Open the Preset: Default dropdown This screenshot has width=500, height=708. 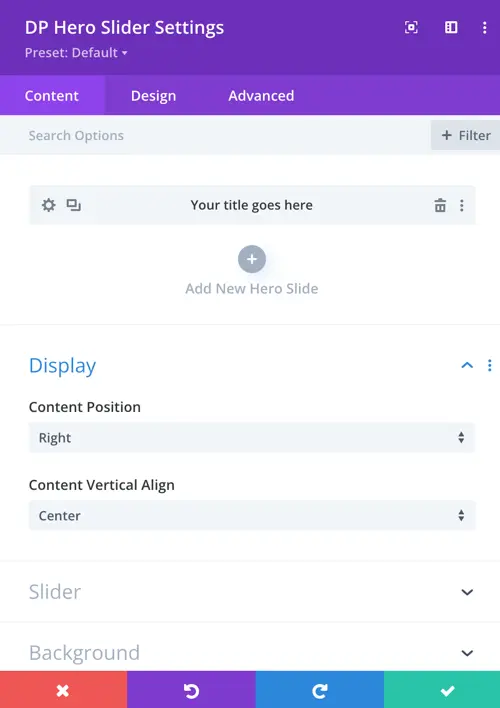76,53
